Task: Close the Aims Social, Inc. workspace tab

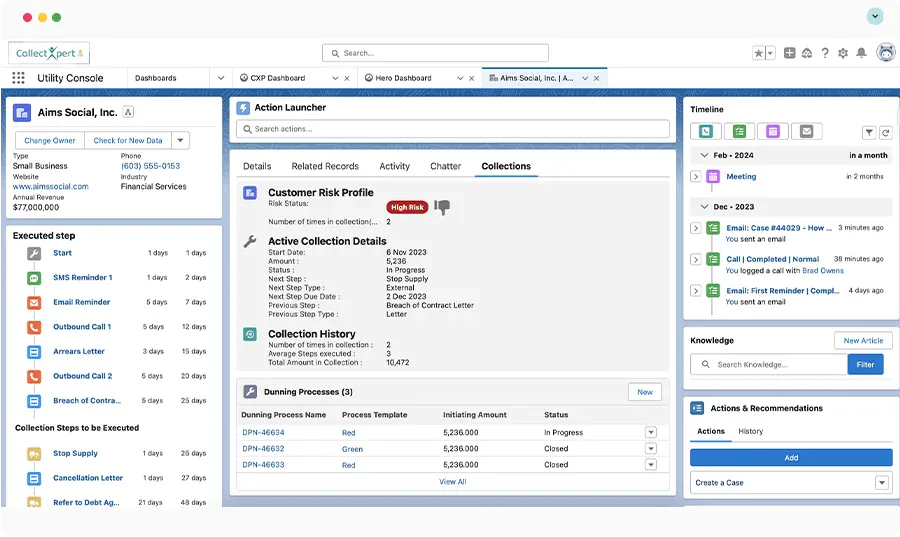Action: point(596,78)
